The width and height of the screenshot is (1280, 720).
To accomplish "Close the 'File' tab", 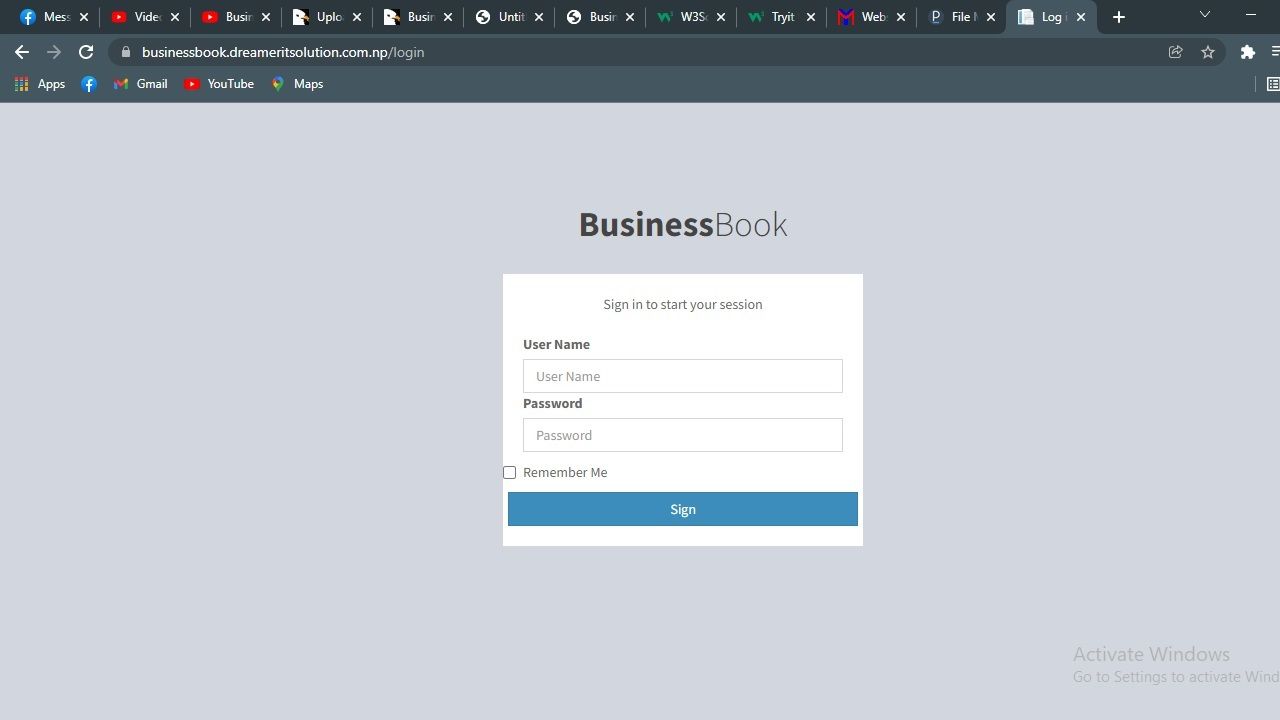I will [x=991, y=17].
